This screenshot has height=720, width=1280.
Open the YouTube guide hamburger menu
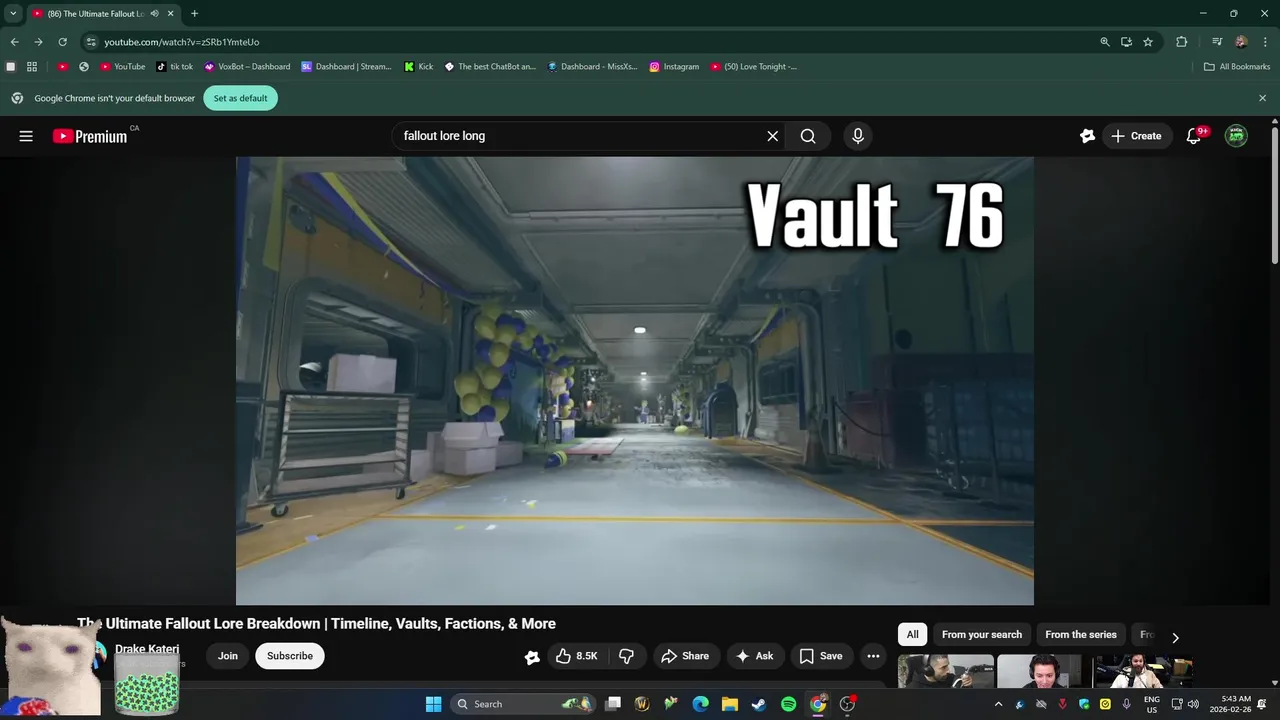(x=26, y=136)
